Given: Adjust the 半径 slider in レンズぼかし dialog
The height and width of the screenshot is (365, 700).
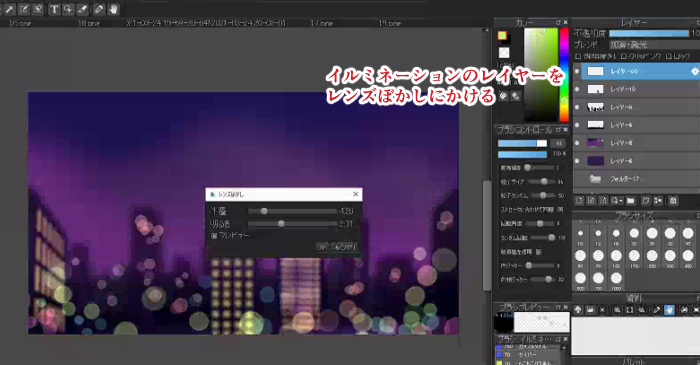Looking at the screenshot, I should pyautogui.click(x=292, y=211).
